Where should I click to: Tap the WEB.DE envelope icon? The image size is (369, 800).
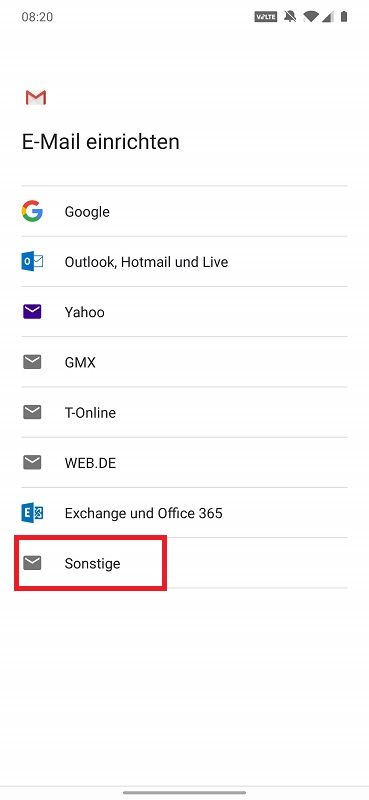click(32, 462)
